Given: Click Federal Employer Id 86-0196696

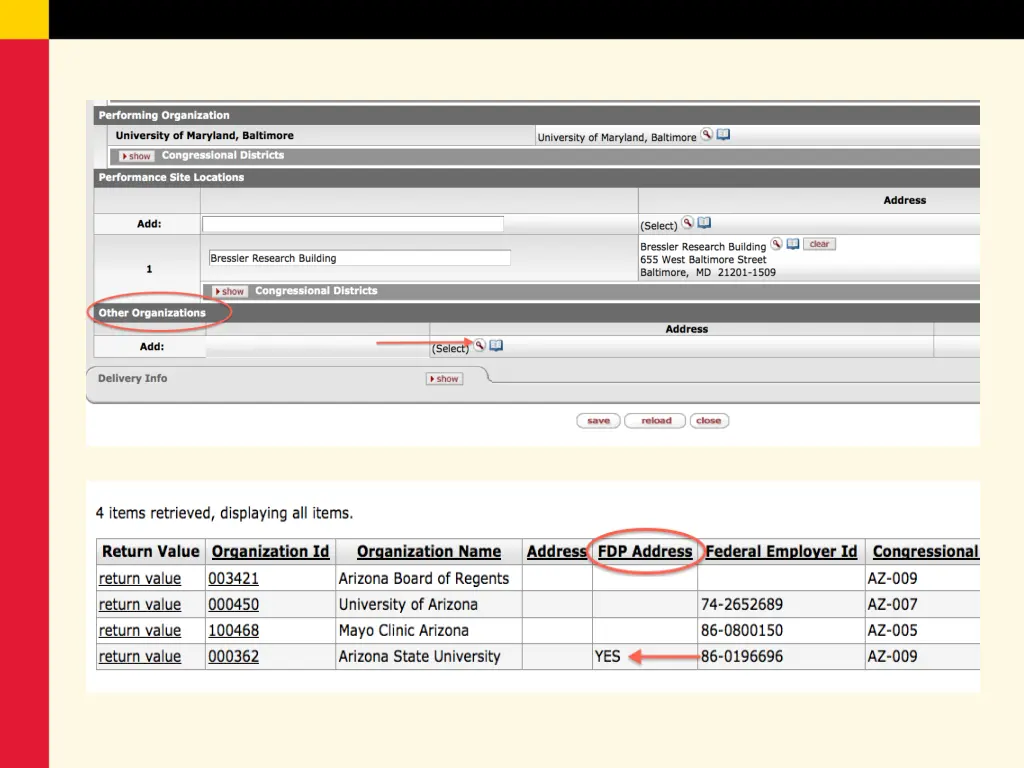Looking at the screenshot, I should 742,657.
